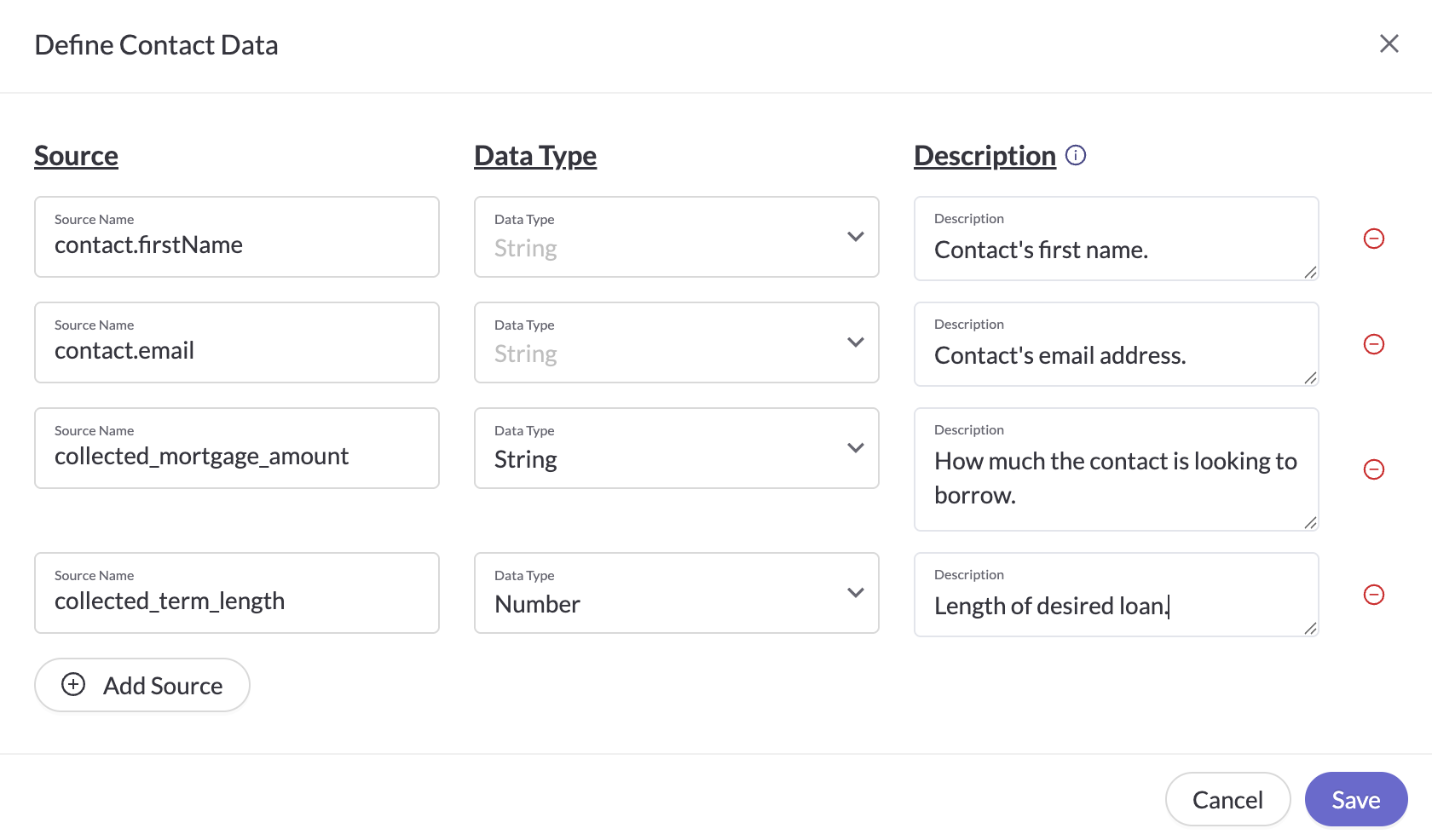Screen dimensions: 1432x840
Task: Click the plus icon on Add Source
Action: tap(72, 684)
